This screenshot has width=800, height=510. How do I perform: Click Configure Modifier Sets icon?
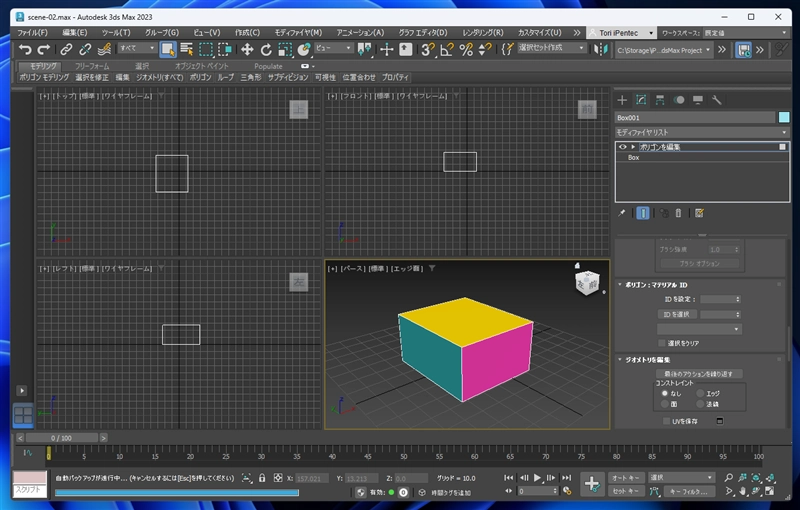pyautogui.click(x=699, y=213)
